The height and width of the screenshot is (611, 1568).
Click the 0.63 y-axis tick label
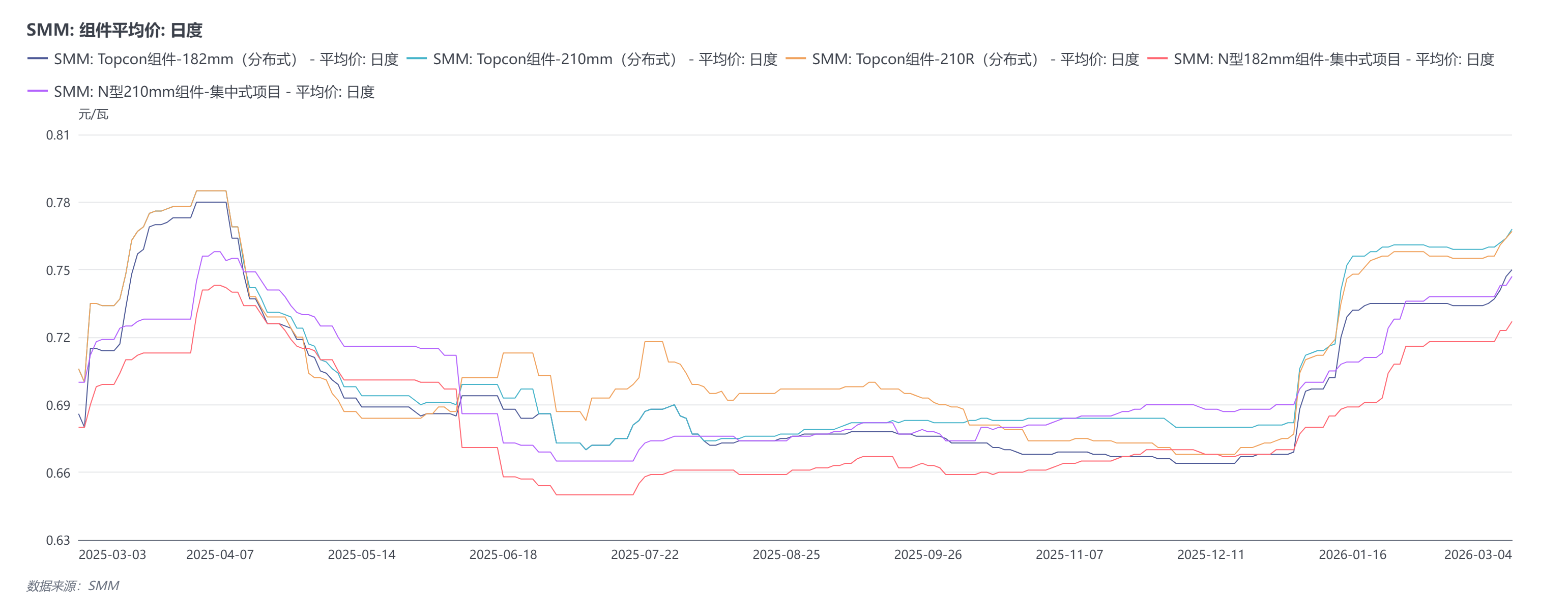point(58,540)
